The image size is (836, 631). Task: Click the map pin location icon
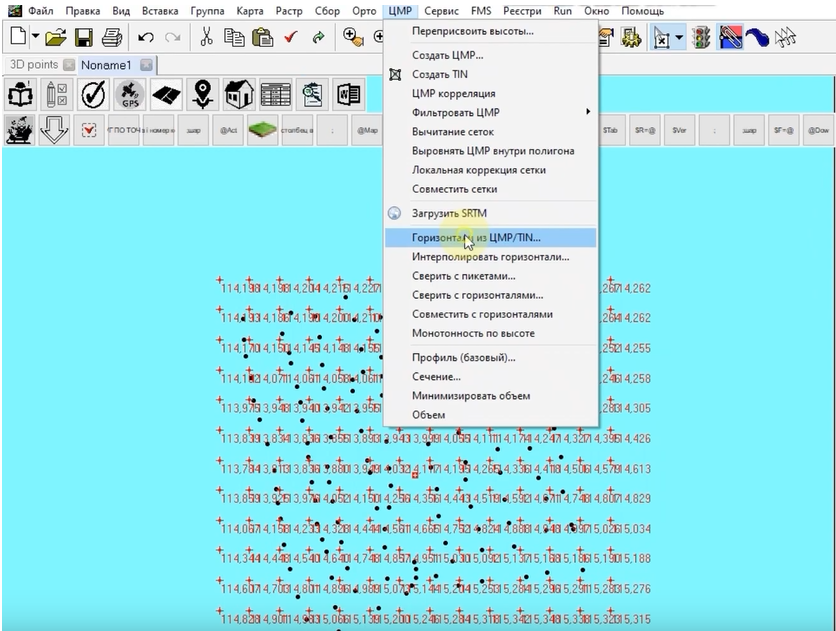coord(204,94)
